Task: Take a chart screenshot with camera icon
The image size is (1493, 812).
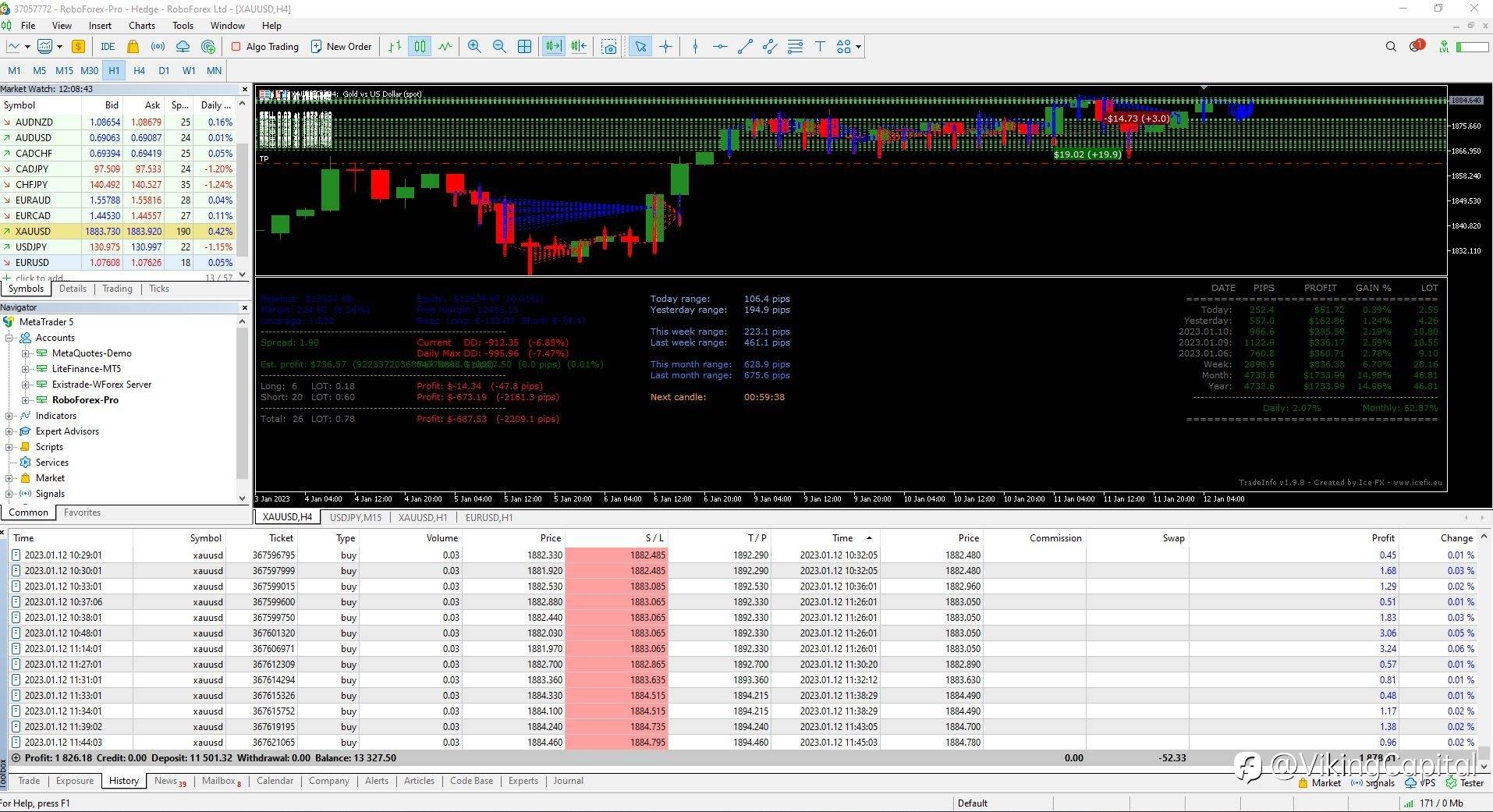Action: click(609, 47)
